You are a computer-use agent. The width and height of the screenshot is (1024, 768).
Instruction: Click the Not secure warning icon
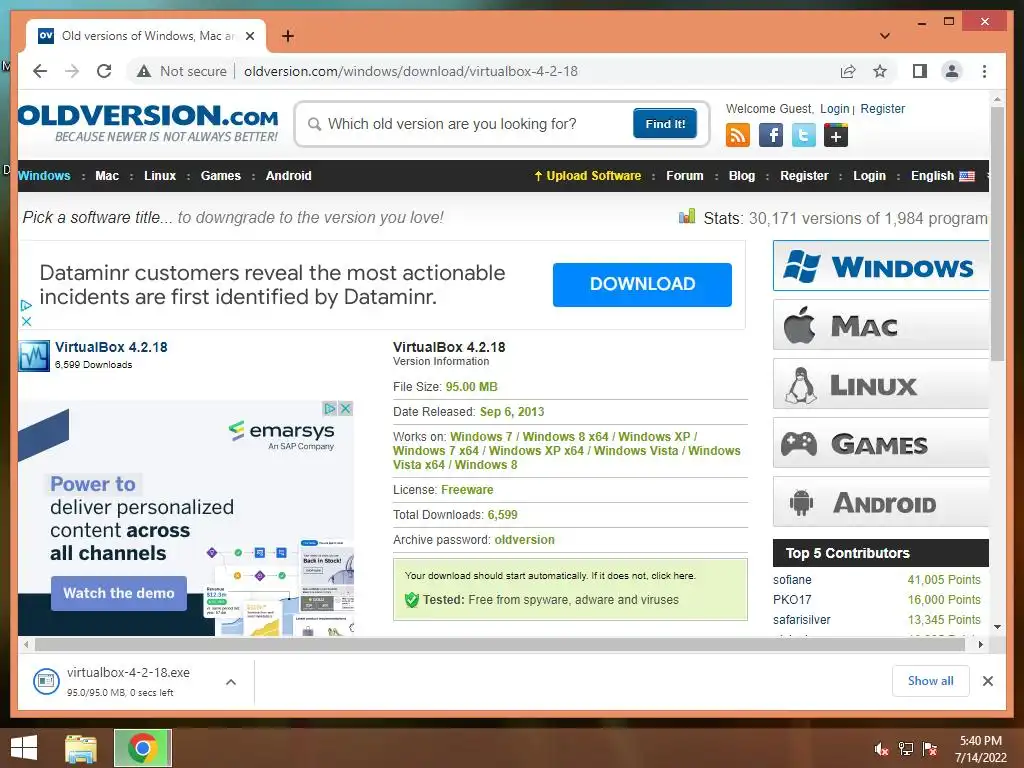(144, 71)
